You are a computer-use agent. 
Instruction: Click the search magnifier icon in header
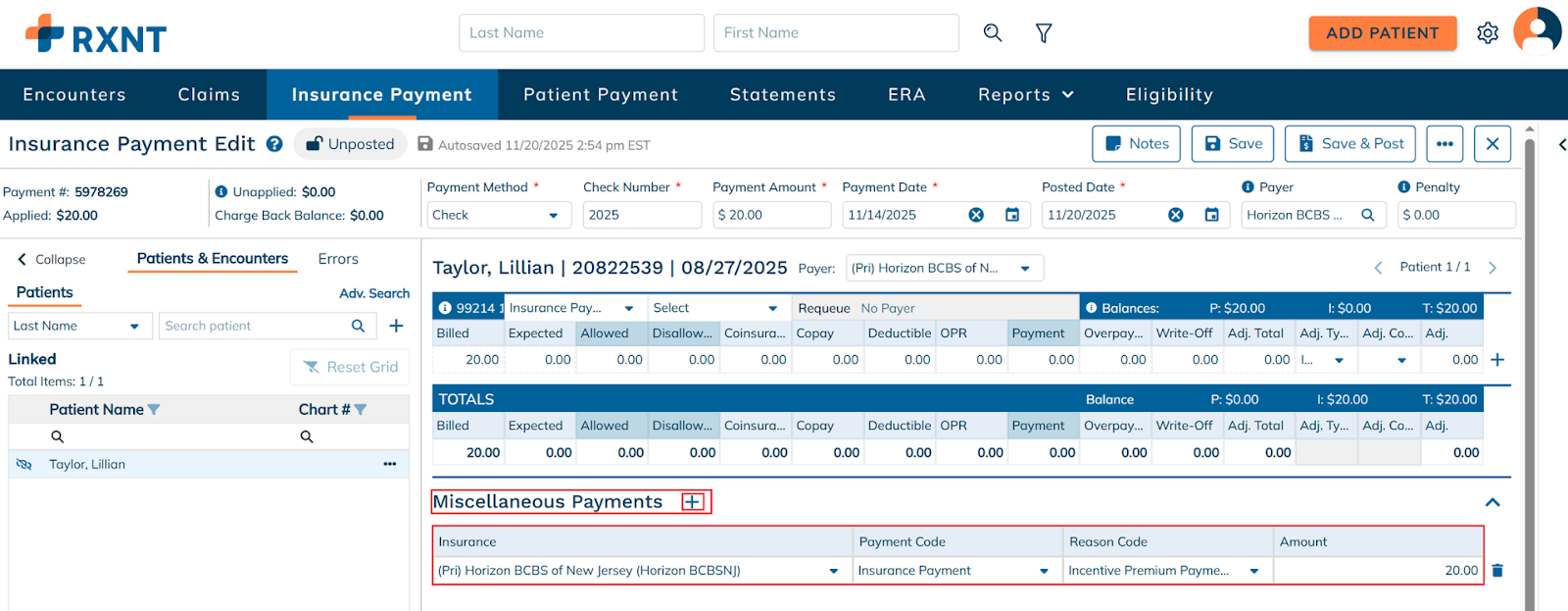[992, 32]
